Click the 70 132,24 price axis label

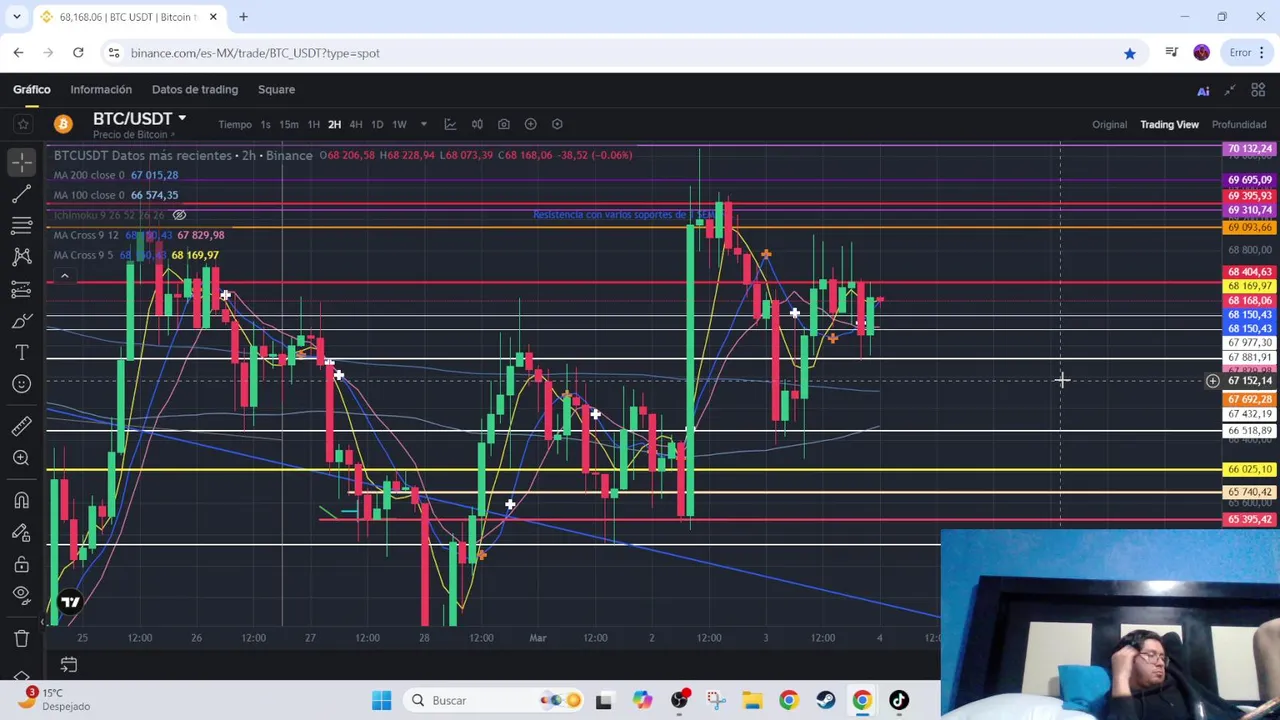1250,149
